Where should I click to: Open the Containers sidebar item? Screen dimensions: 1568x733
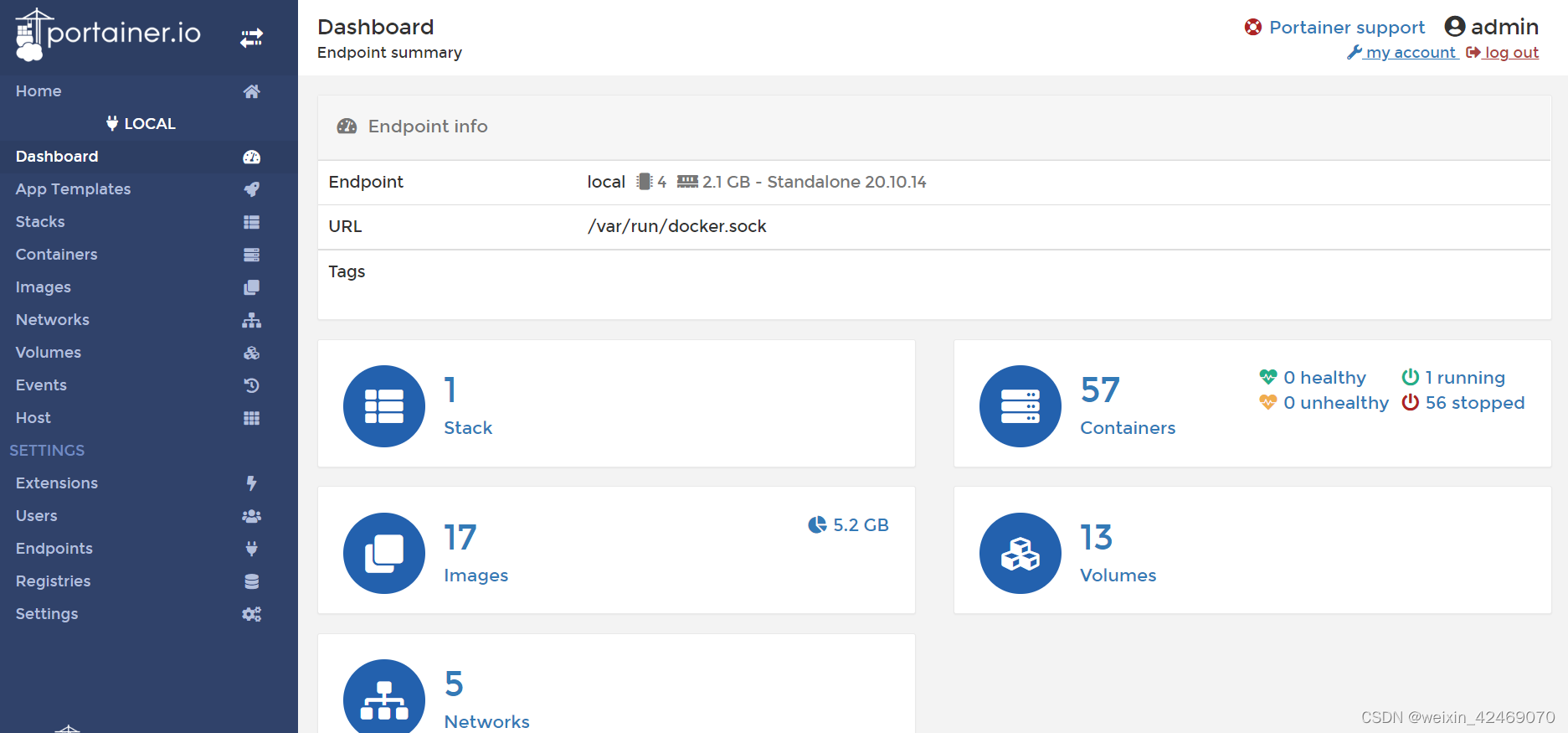(56, 254)
